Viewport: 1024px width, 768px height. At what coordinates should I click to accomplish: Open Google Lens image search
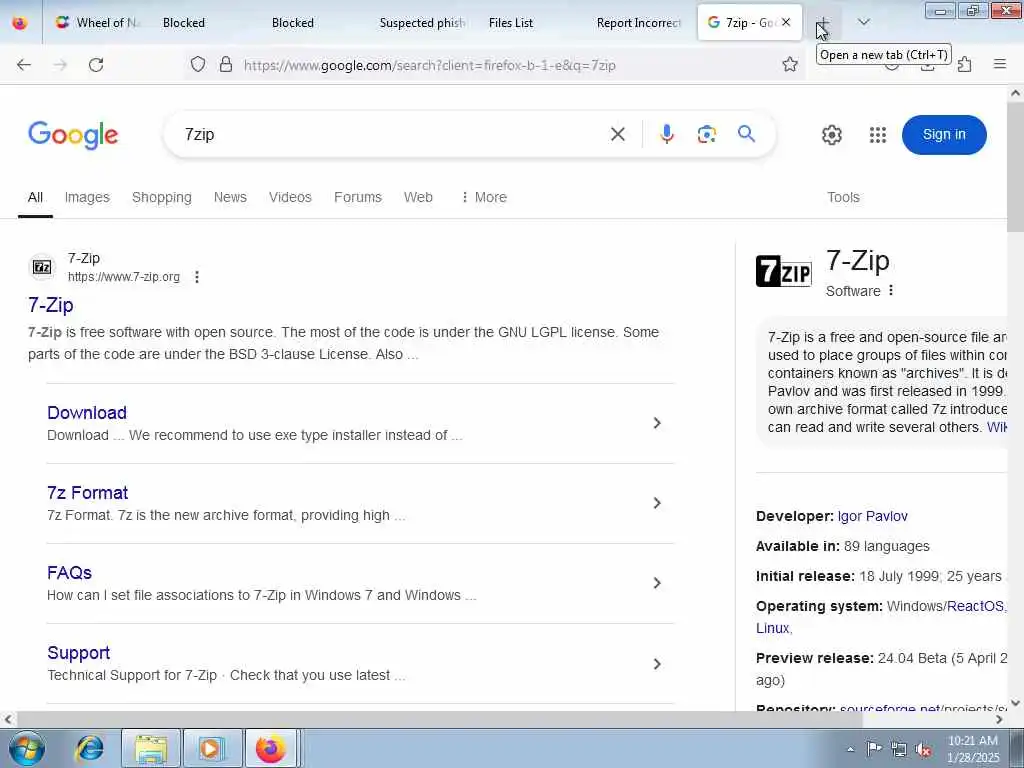pyautogui.click(x=707, y=135)
